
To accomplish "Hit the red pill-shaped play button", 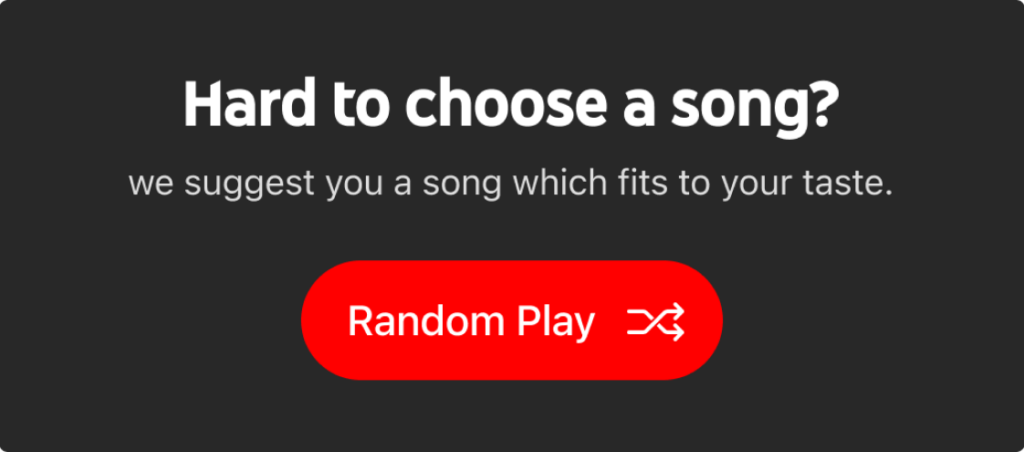I will click(511, 320).
